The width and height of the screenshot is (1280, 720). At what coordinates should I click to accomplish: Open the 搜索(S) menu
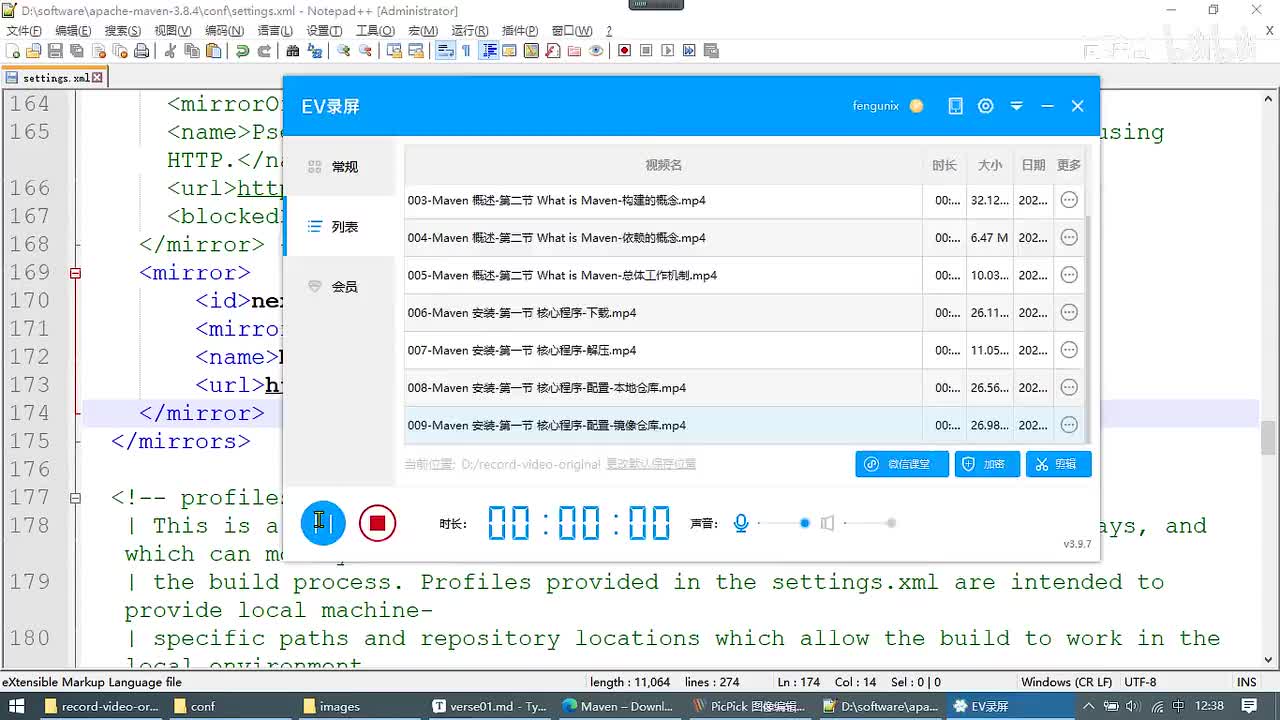(x=123, y=31)
